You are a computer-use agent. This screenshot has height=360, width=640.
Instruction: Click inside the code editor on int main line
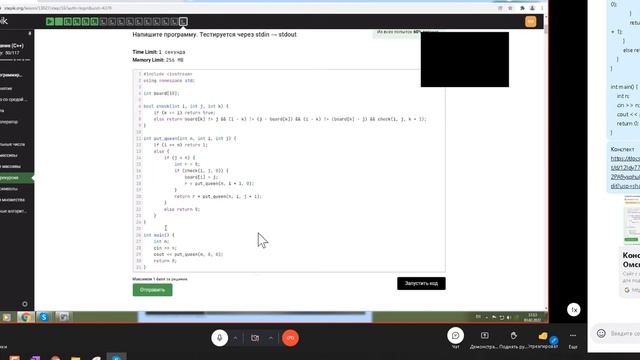(159, 235)
